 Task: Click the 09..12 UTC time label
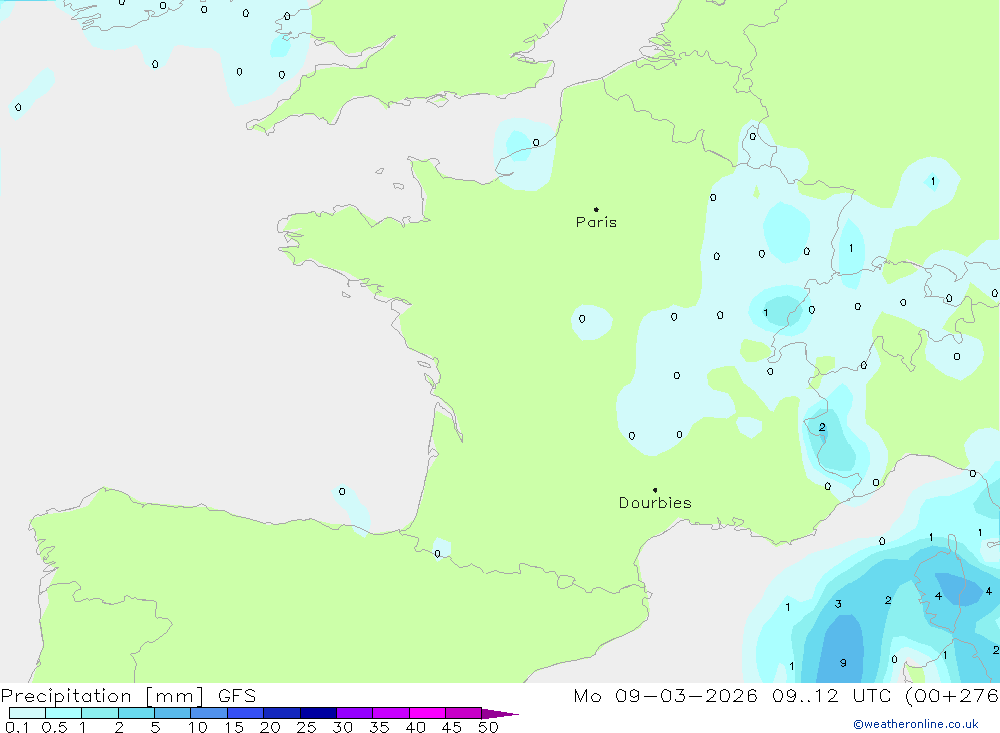point(830,695)
